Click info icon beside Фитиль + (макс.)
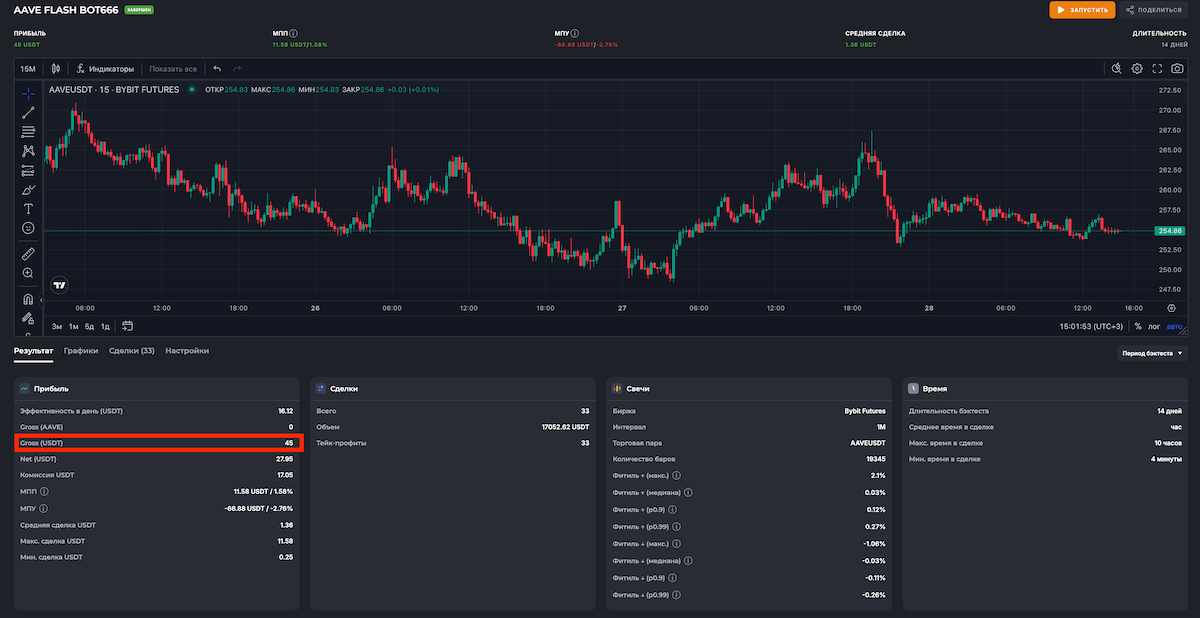 (x=677, y=476)
